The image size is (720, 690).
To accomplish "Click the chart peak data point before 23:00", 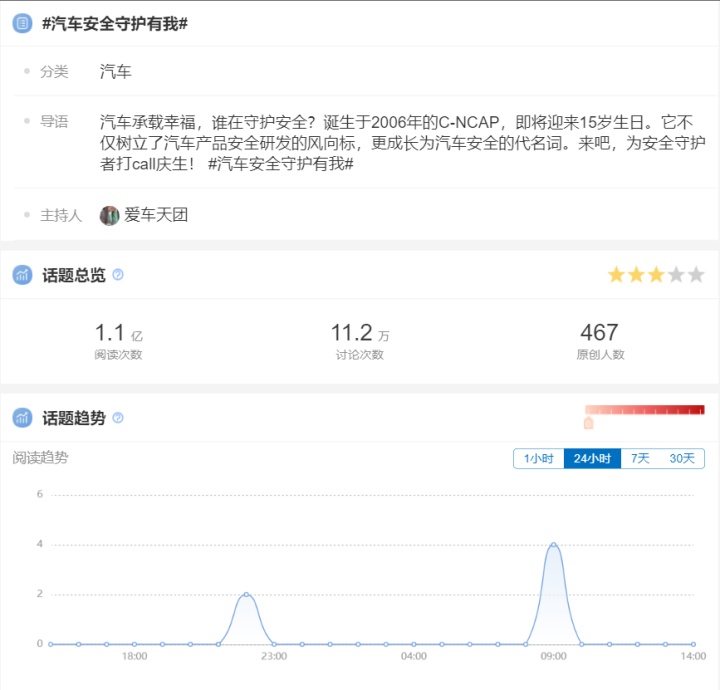I will [246, 595].
